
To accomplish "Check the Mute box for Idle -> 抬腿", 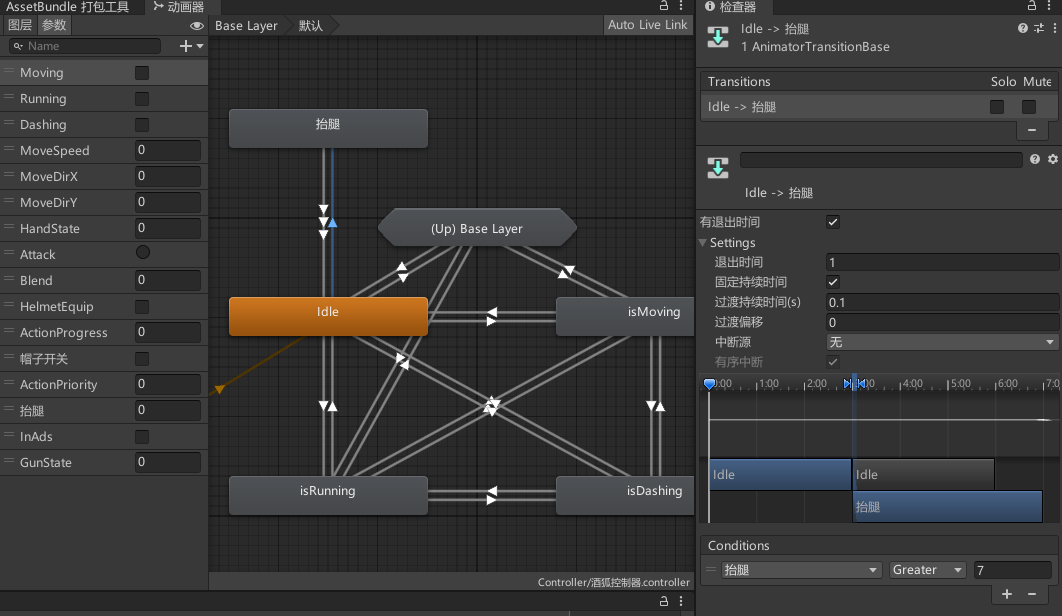I will tap(1028, 107).
